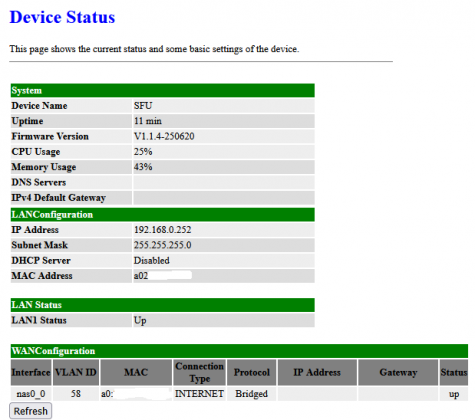Click the System section header
The width and height of the screenshot is (475, 420).
coord(163,90)
